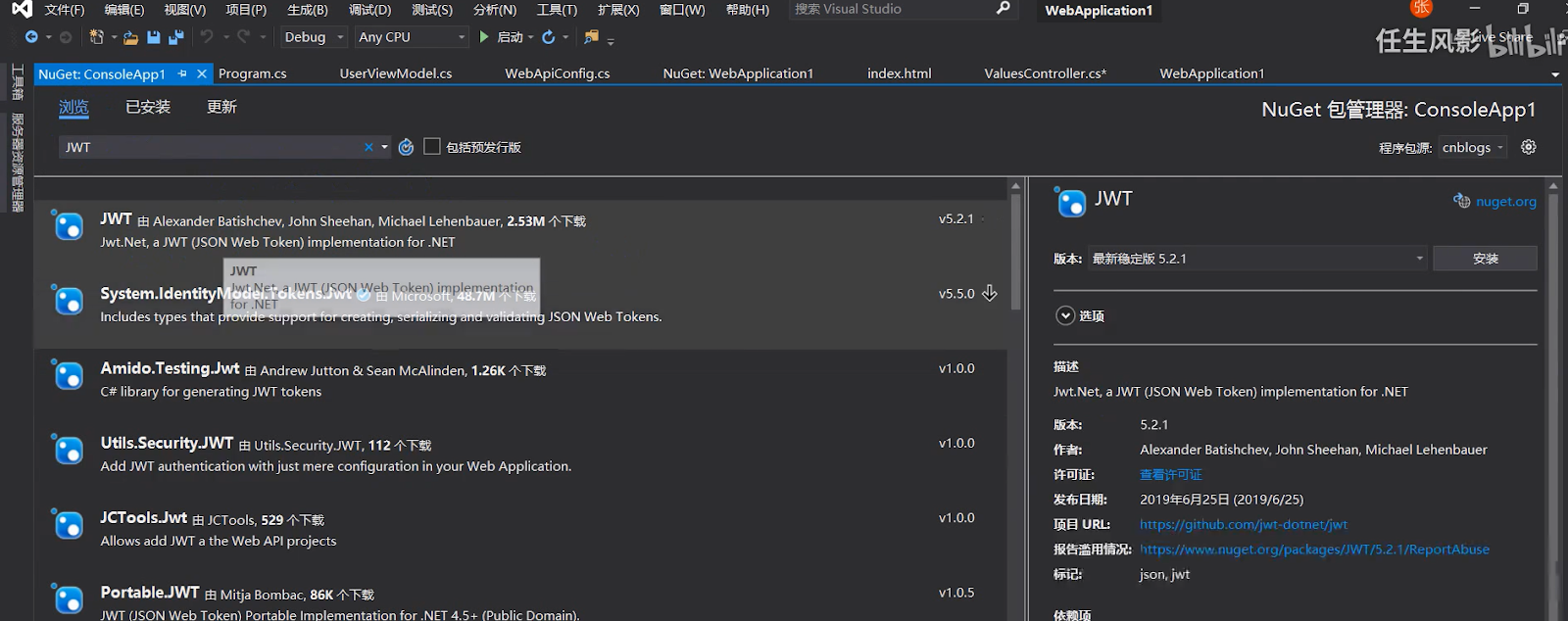Switch to the index.html tab
1568x621 pixels.
click(x=900, y=73)
